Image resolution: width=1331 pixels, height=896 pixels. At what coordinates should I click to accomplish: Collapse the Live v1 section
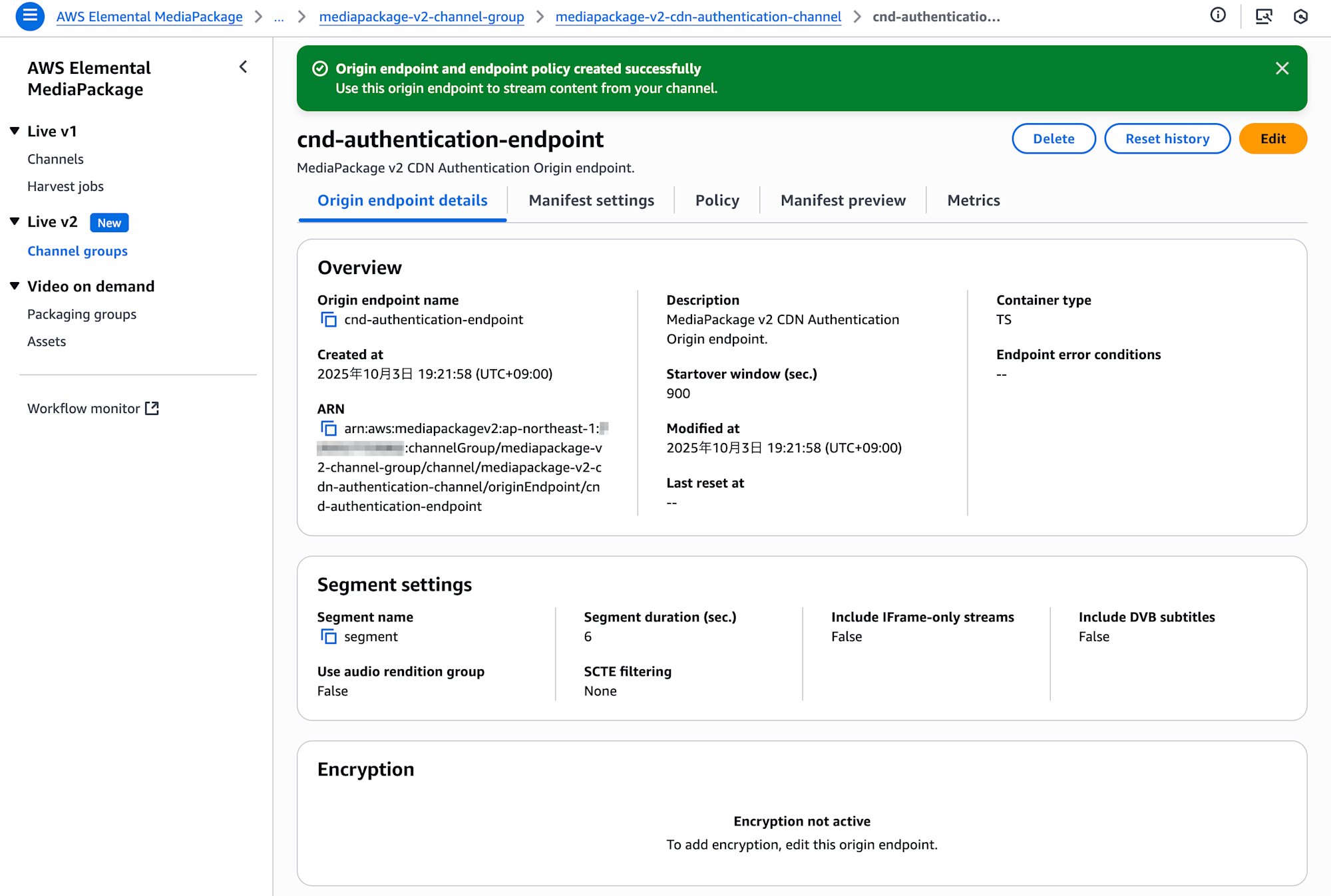click(15, 131)
